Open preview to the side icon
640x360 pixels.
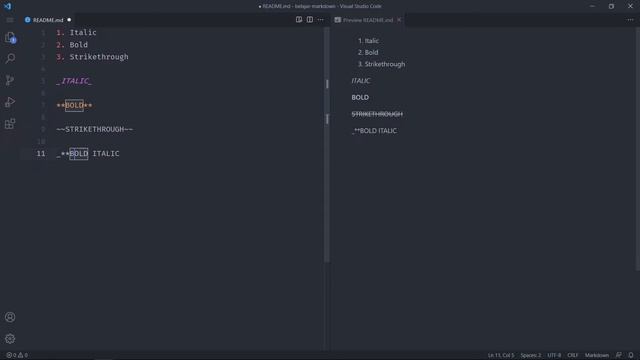click(299, 20)
